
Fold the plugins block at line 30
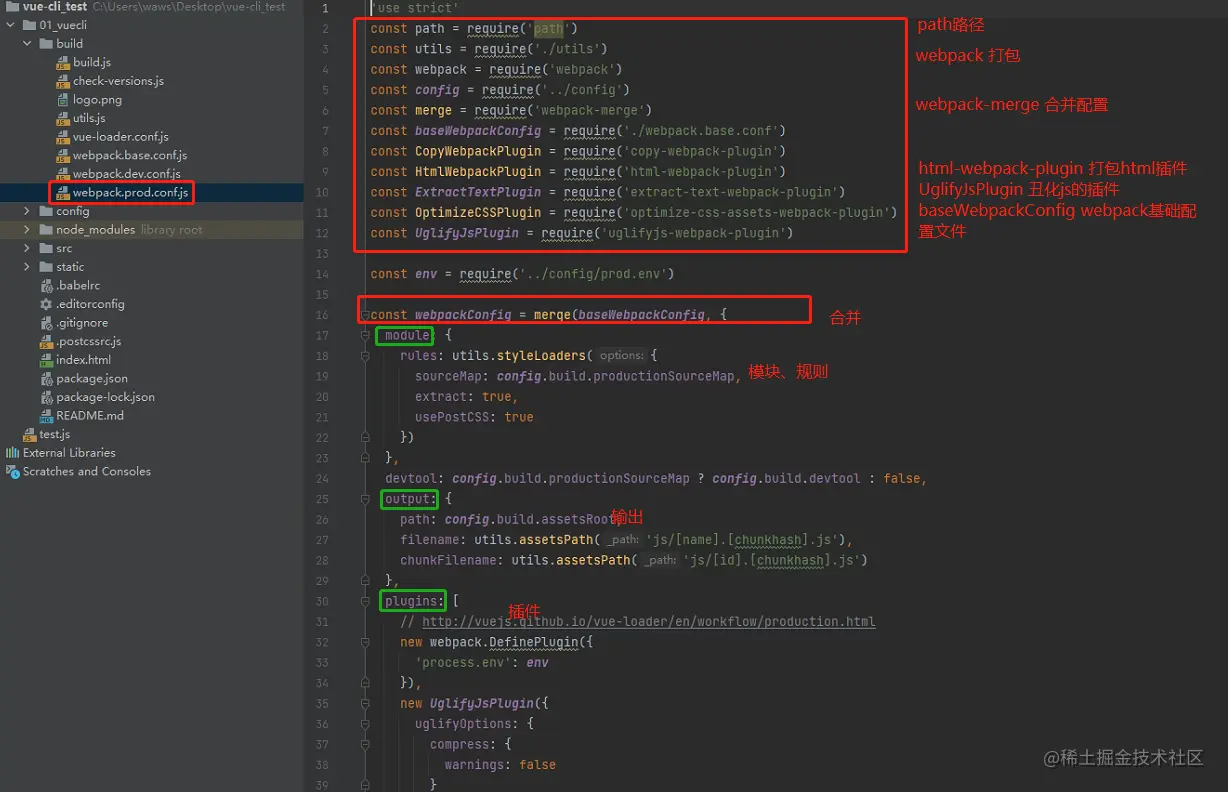(x=365, y=601)
